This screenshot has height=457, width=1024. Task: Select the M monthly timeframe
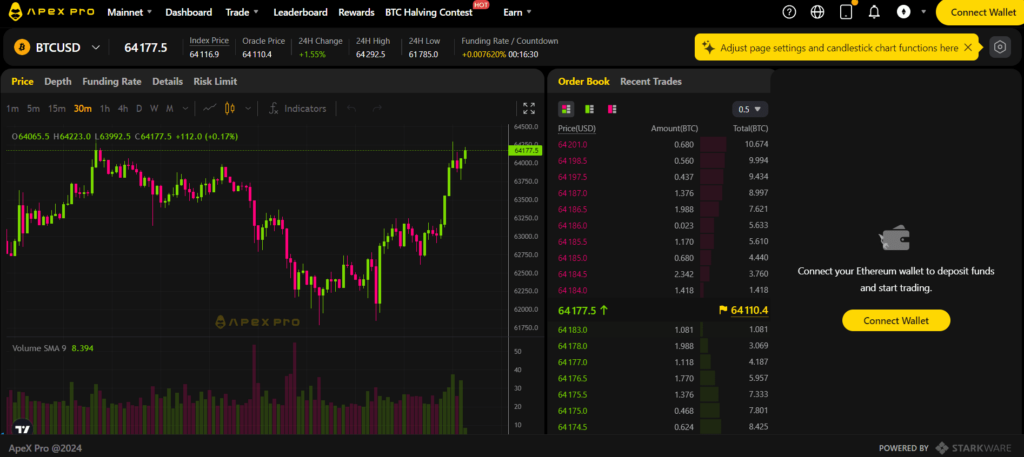coord(170,108)
